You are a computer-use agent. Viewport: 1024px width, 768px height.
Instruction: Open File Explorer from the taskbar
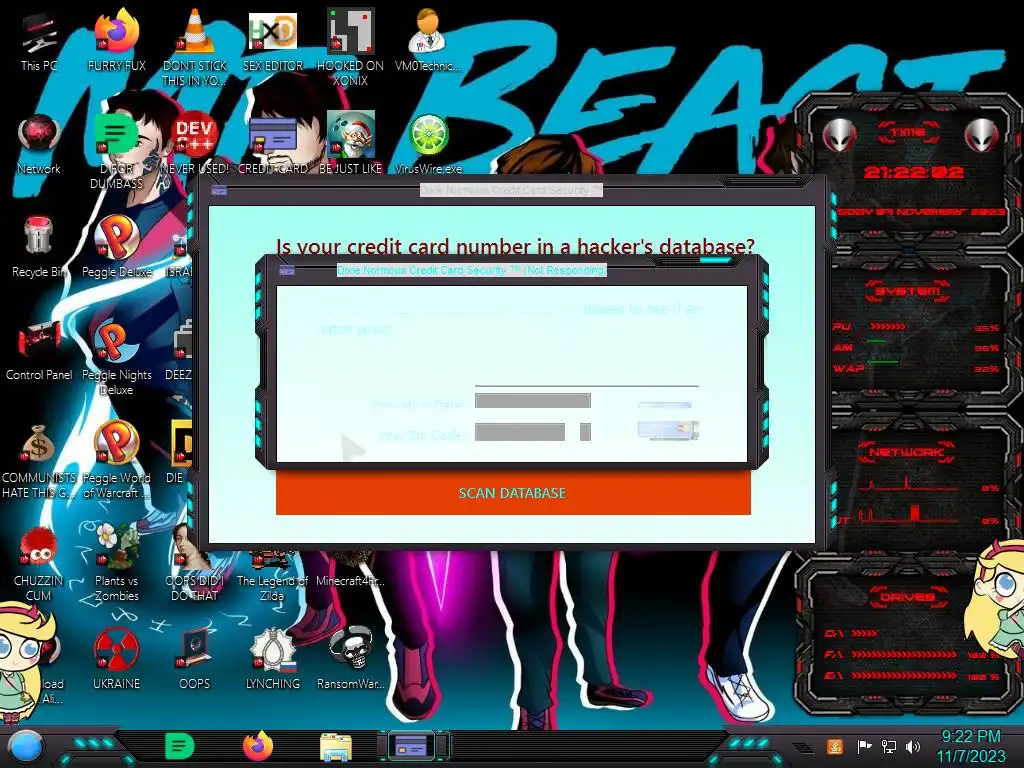pyautogui.click(x=336, y=747)
